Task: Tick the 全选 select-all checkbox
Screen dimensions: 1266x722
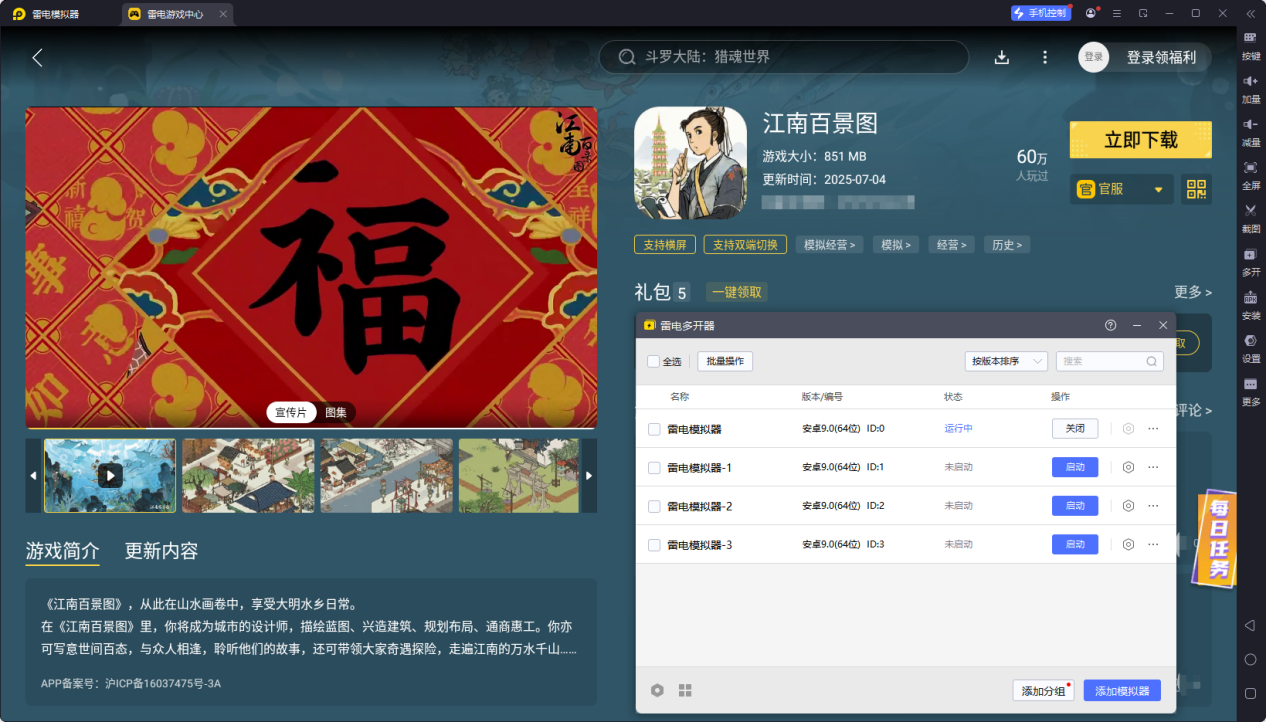Action: pyautogui.click(x=653, y=361)
